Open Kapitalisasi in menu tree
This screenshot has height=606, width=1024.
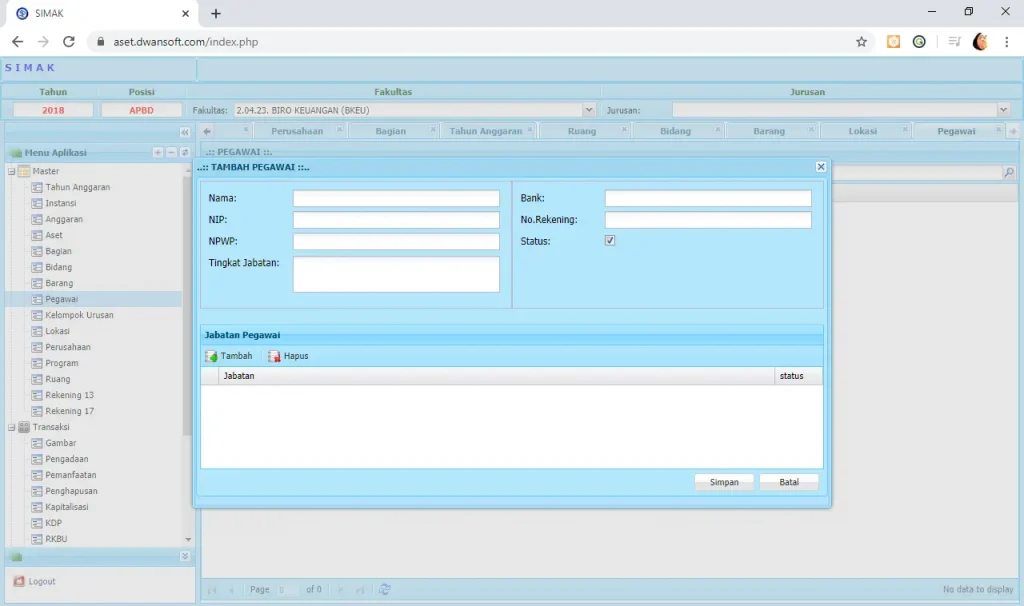pos(67,507)
